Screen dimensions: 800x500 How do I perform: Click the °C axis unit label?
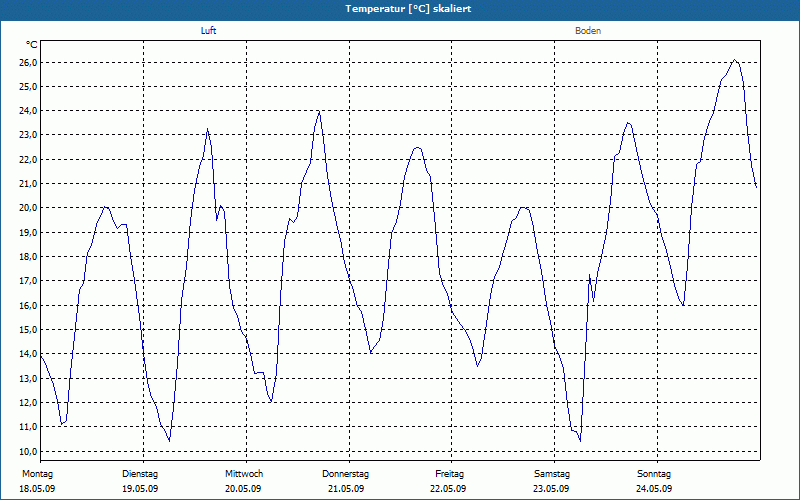pyautogui.click(x=31, y=45)
